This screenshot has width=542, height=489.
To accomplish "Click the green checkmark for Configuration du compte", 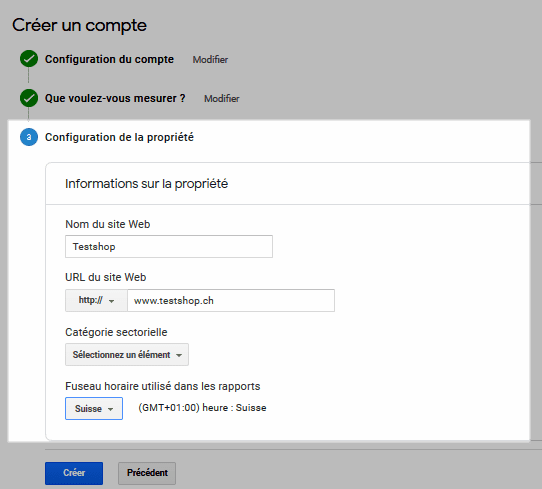I will click(x=29, y=59).
